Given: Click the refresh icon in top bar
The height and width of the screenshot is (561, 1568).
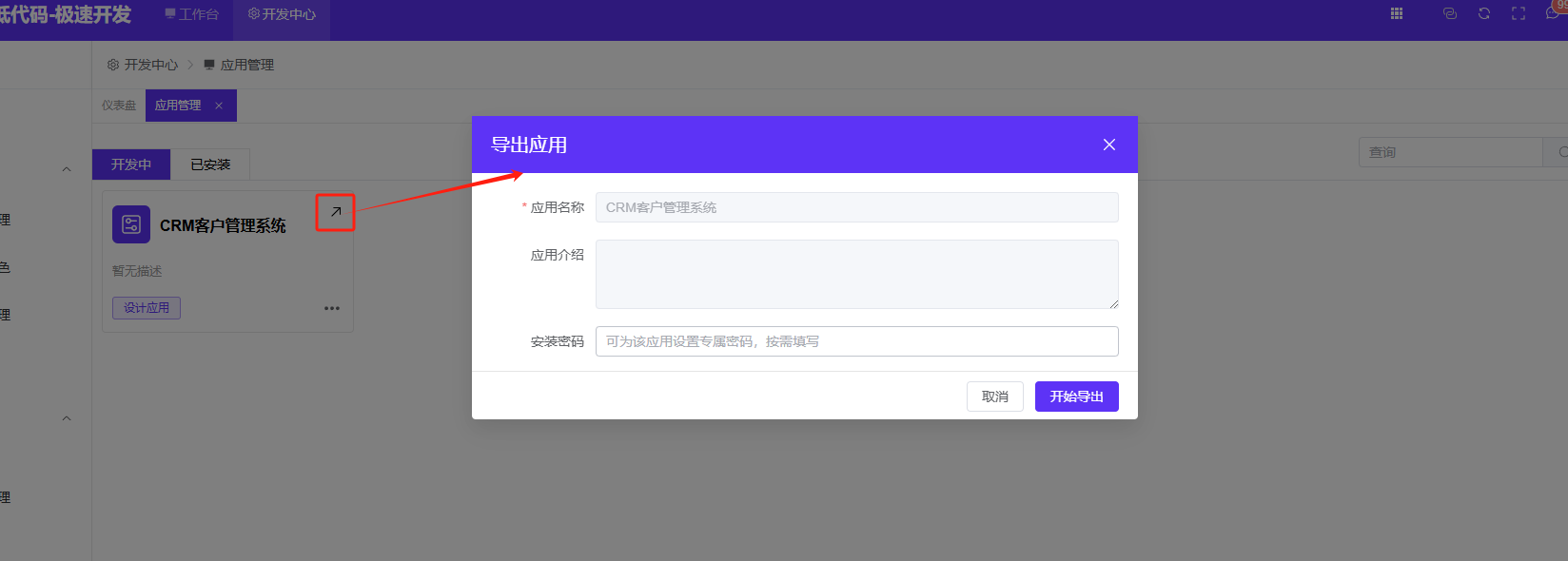Looking at the screenshot, I should point(1484,13).
